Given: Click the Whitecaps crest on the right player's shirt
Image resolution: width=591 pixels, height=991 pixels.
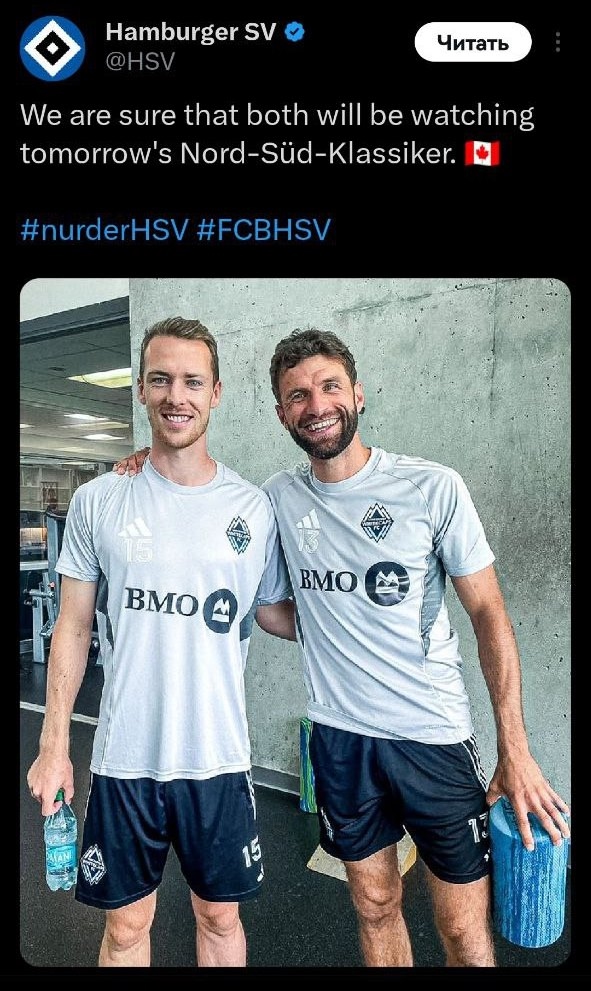Looking at the screenshot, I should point(377,523).
